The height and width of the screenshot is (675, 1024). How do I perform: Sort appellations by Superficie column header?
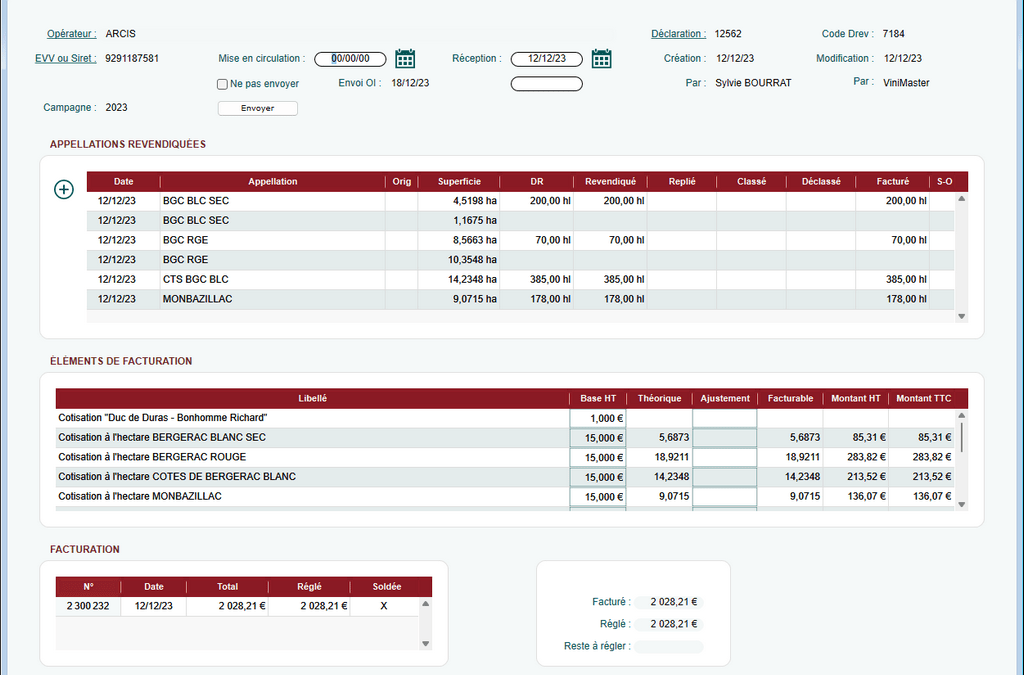[x=459, y=182]
